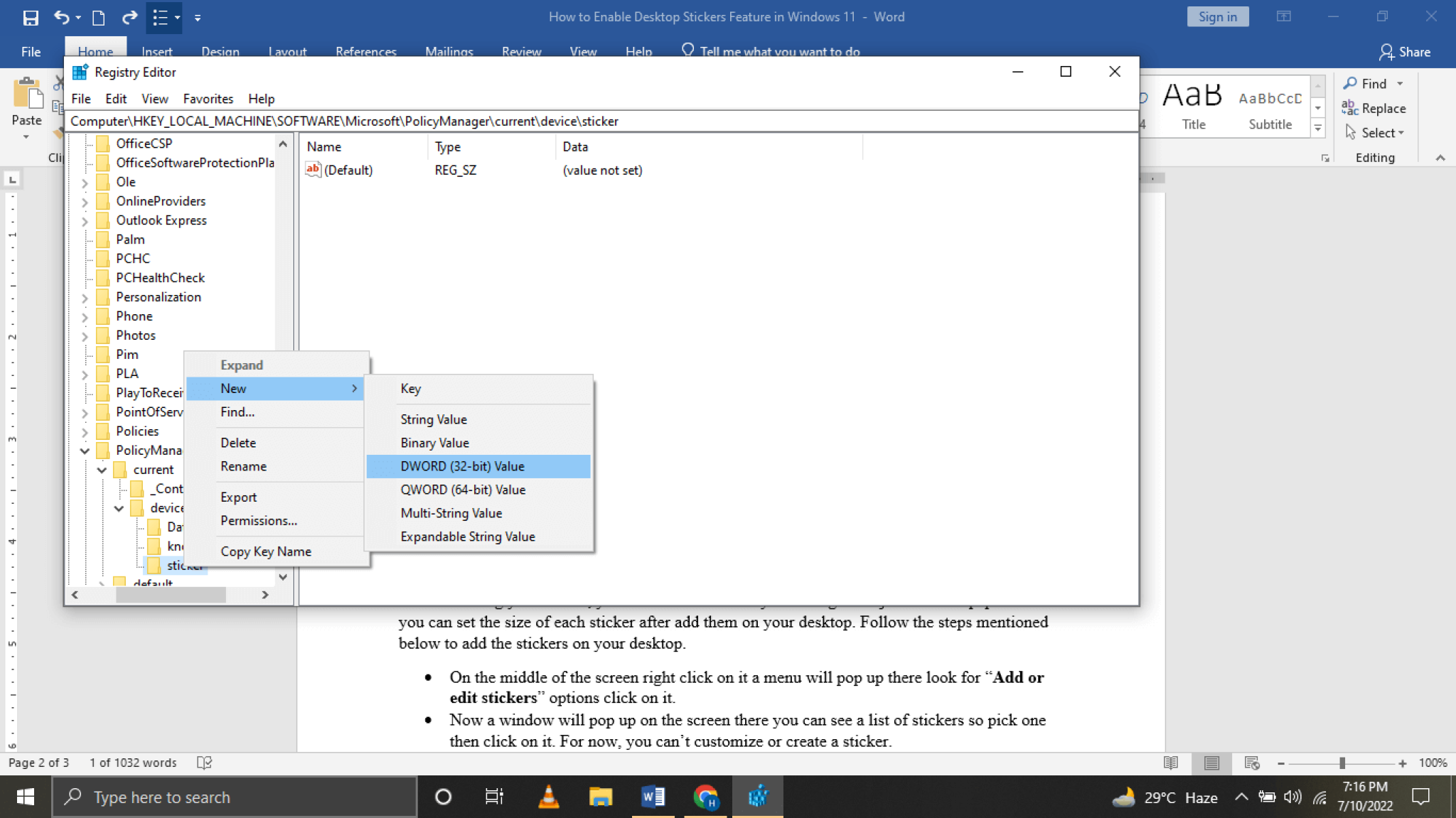
Task: Click the Sign in button
Action: [x=1217, y=16]
